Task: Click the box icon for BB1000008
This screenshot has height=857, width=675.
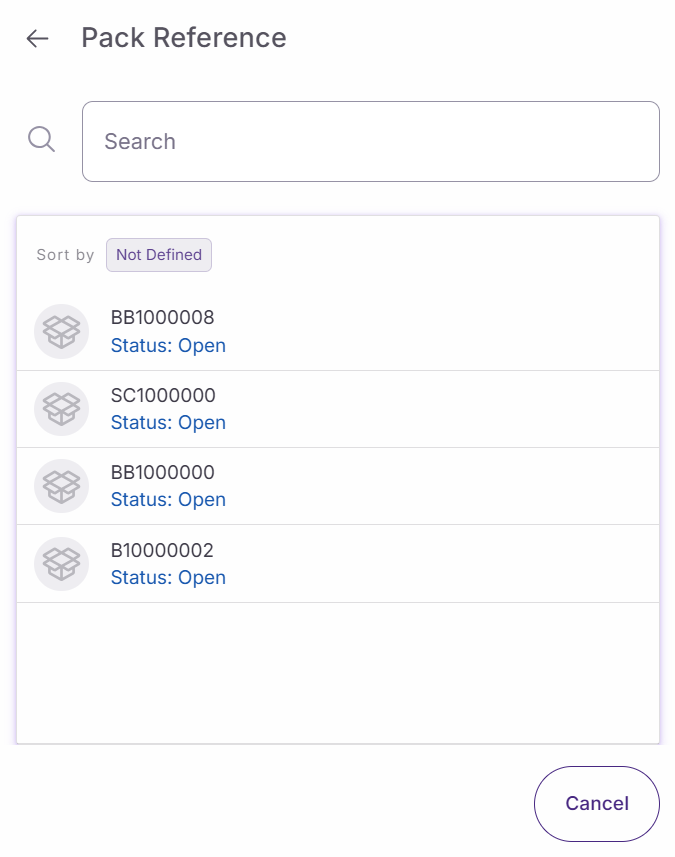Action: point(61,331)
